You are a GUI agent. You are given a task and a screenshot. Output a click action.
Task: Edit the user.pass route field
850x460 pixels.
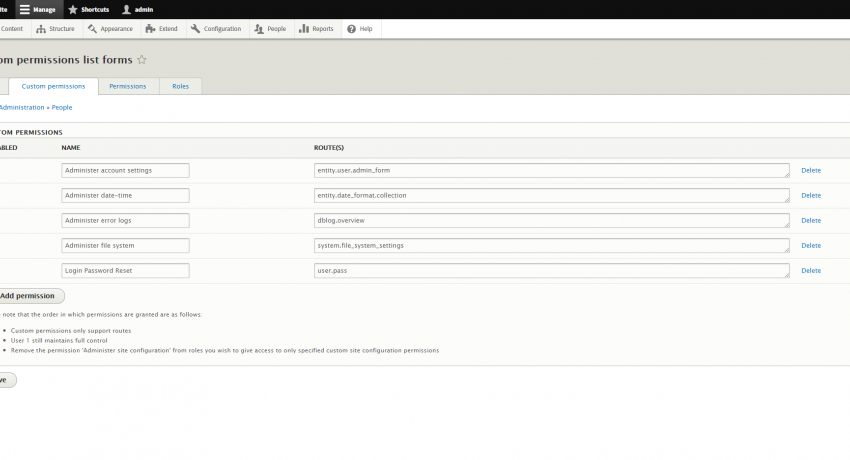[551, 270]
